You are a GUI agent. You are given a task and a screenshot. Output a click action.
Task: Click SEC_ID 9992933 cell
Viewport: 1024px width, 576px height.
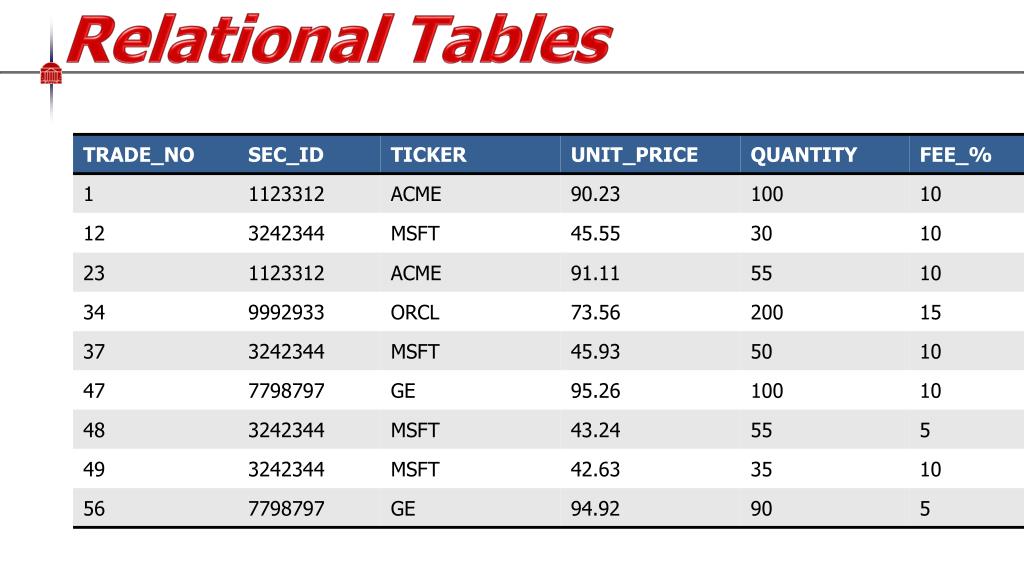[286, 312]
